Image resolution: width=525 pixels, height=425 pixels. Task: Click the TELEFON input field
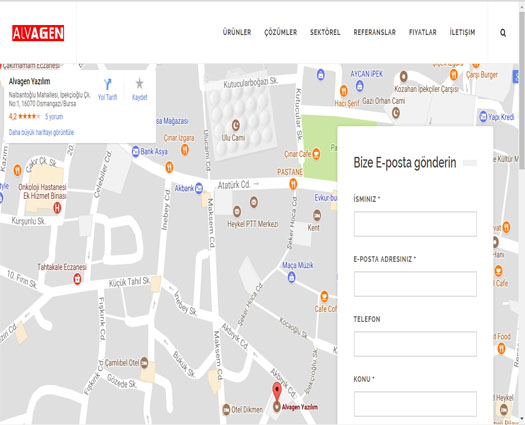point(415,344)
